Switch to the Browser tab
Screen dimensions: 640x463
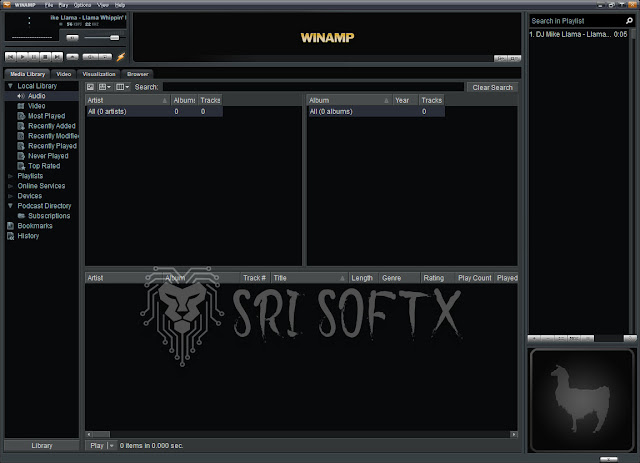tap(138, 74)
